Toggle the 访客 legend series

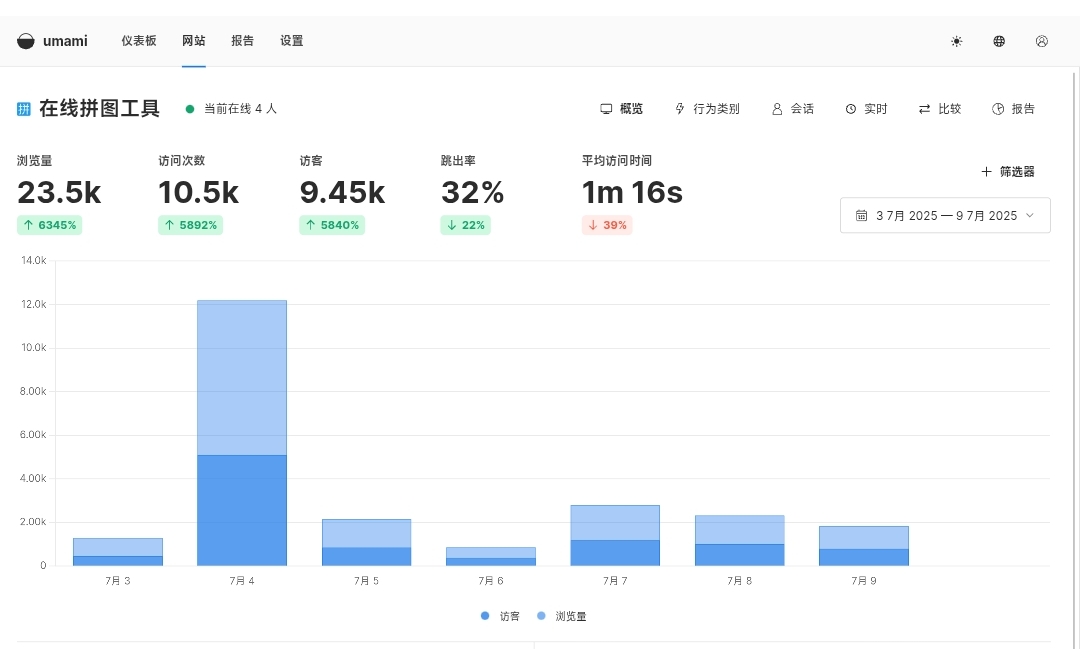click(501, 616)
